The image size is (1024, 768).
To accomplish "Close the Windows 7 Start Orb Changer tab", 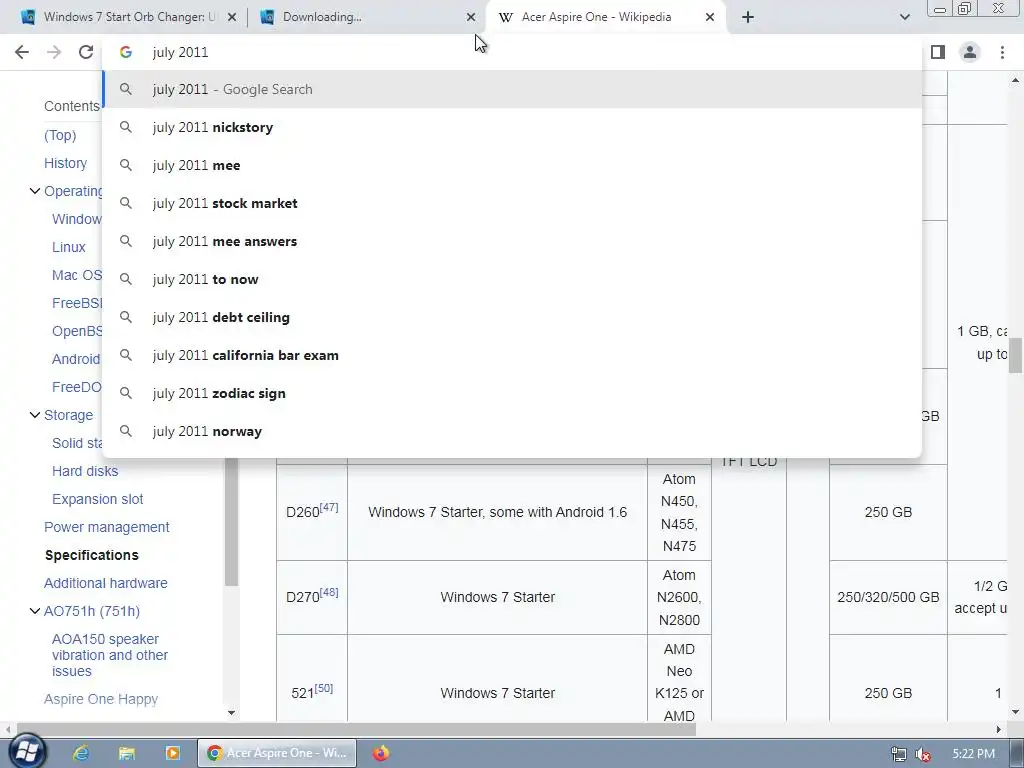I will (232, 17).
